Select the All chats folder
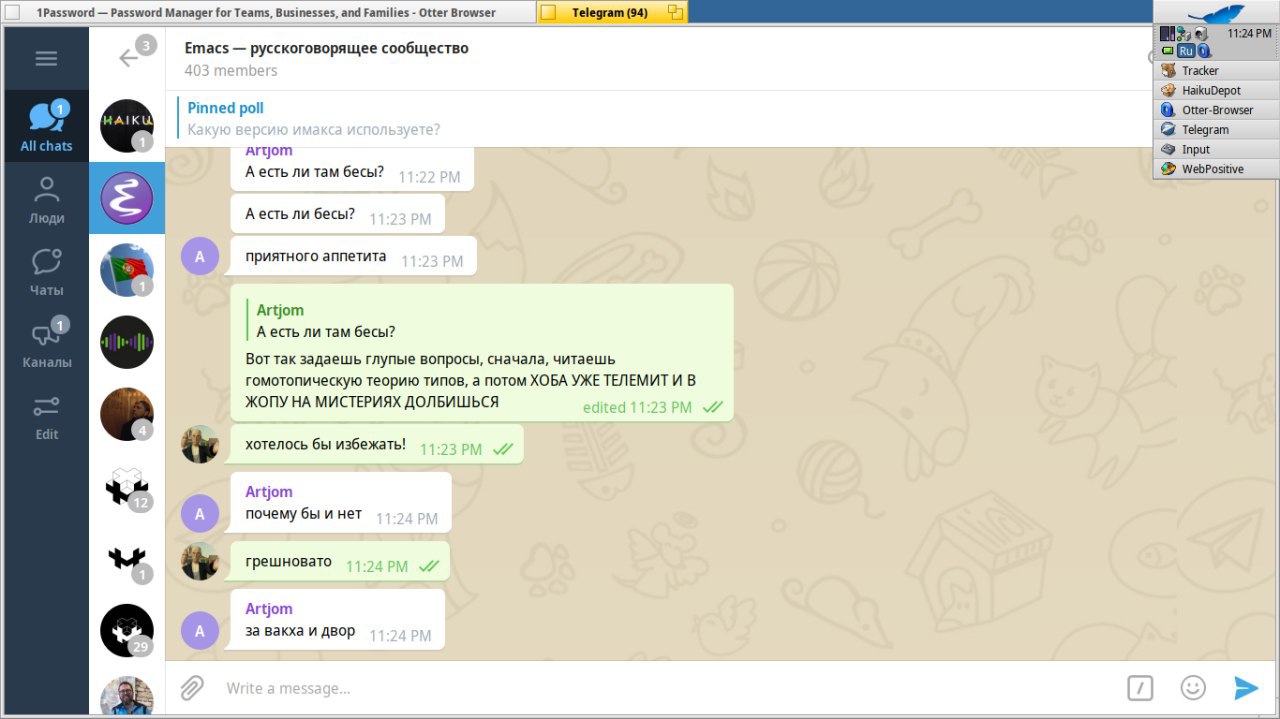This screenshot has height=719, width=1280. pos(46,127)
